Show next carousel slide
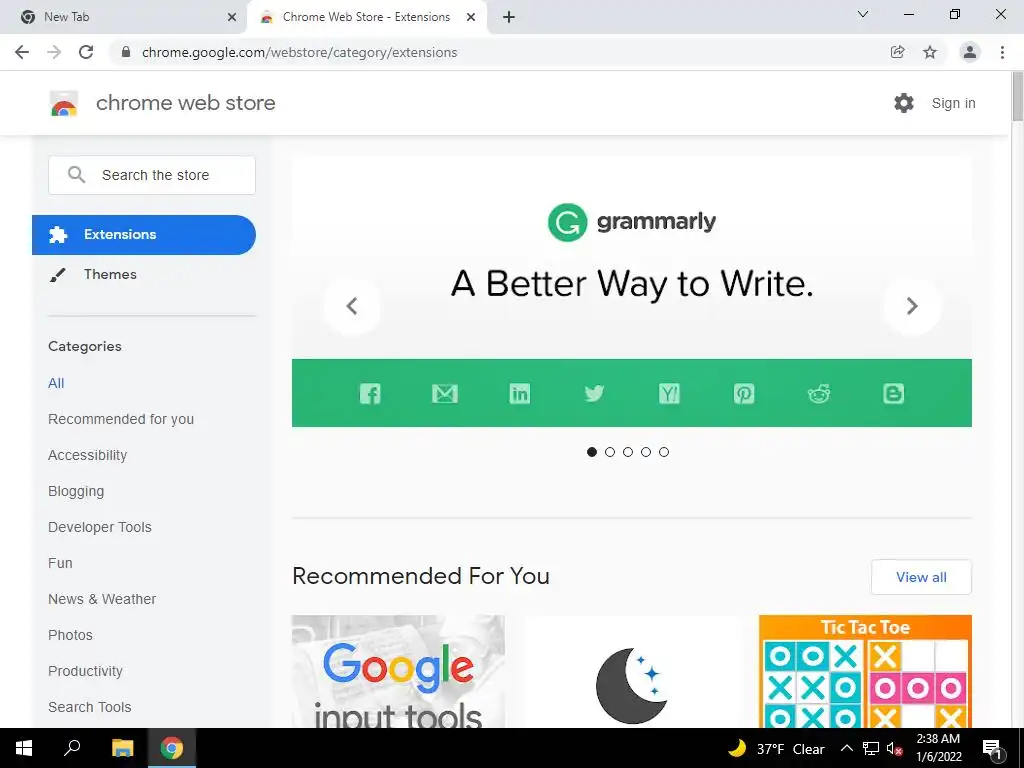 (x=912, y=306)
